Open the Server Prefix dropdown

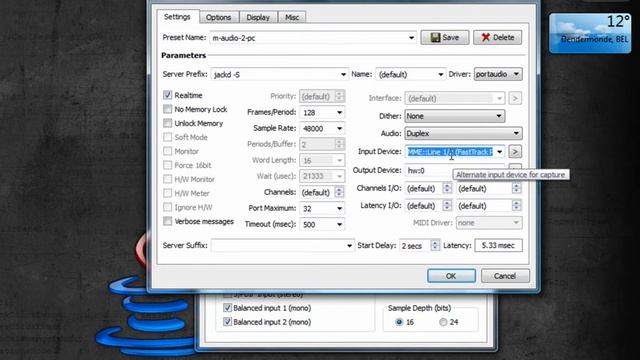(343, 75)
